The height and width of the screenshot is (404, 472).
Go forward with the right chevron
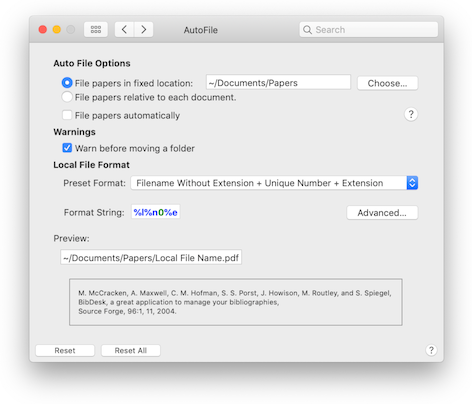144,30
